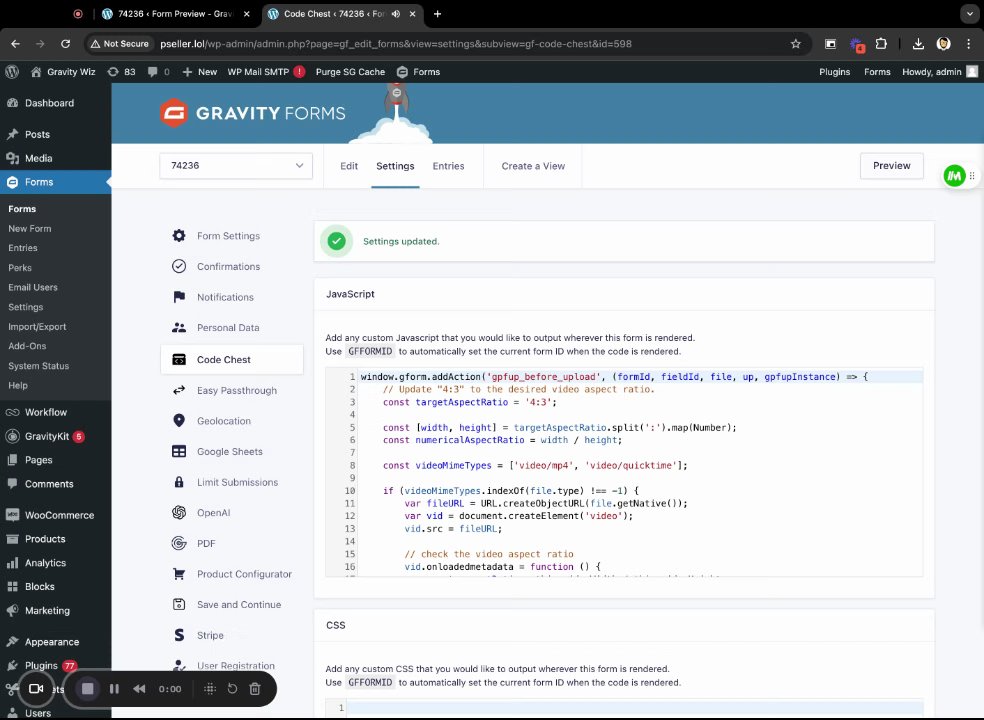Click the Preview button
Image resolution: width=984 pixels, height=720 pixels.
coord(891,166)
